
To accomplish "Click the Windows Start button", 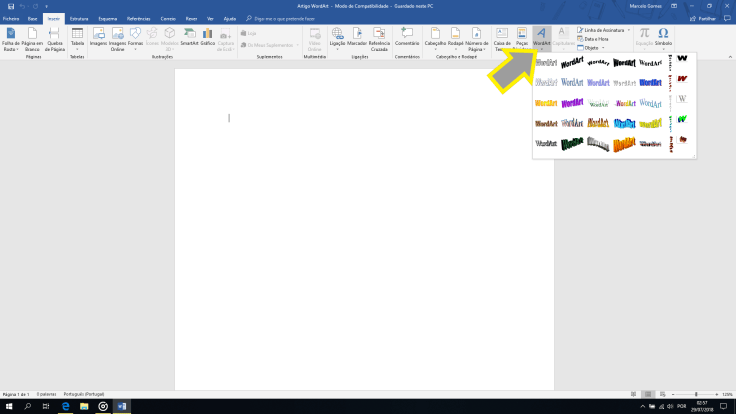I will point(8,406).
